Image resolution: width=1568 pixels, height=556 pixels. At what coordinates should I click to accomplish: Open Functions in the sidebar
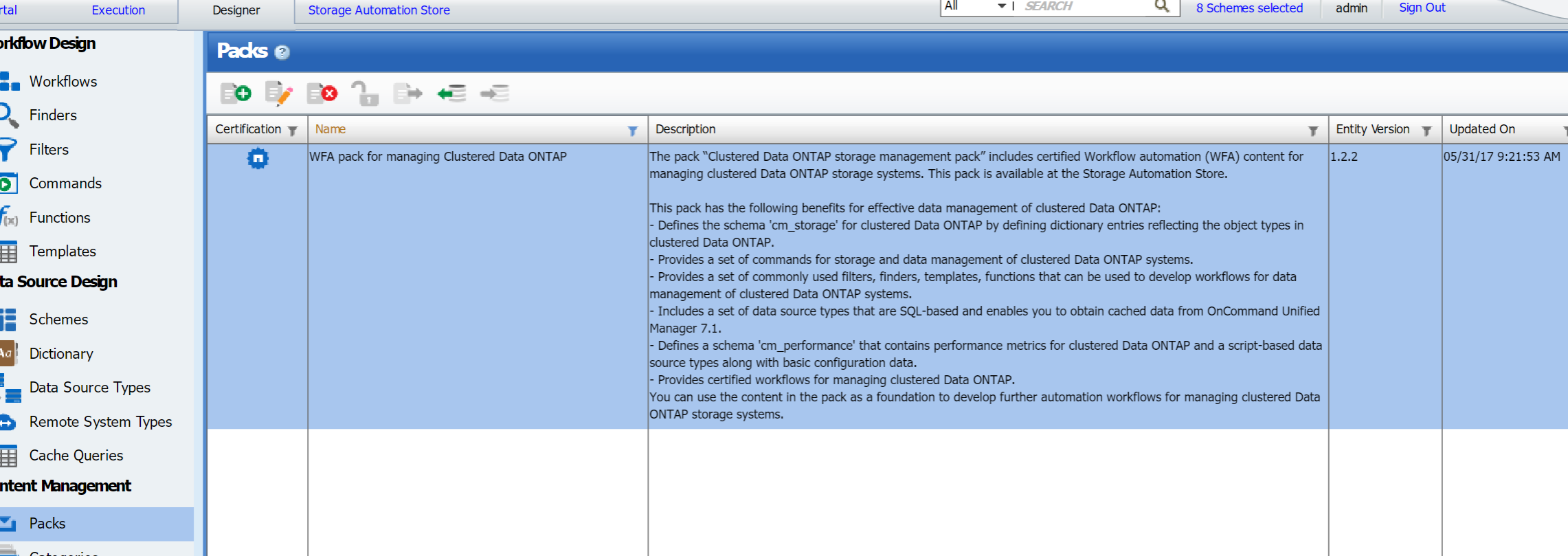60,218
